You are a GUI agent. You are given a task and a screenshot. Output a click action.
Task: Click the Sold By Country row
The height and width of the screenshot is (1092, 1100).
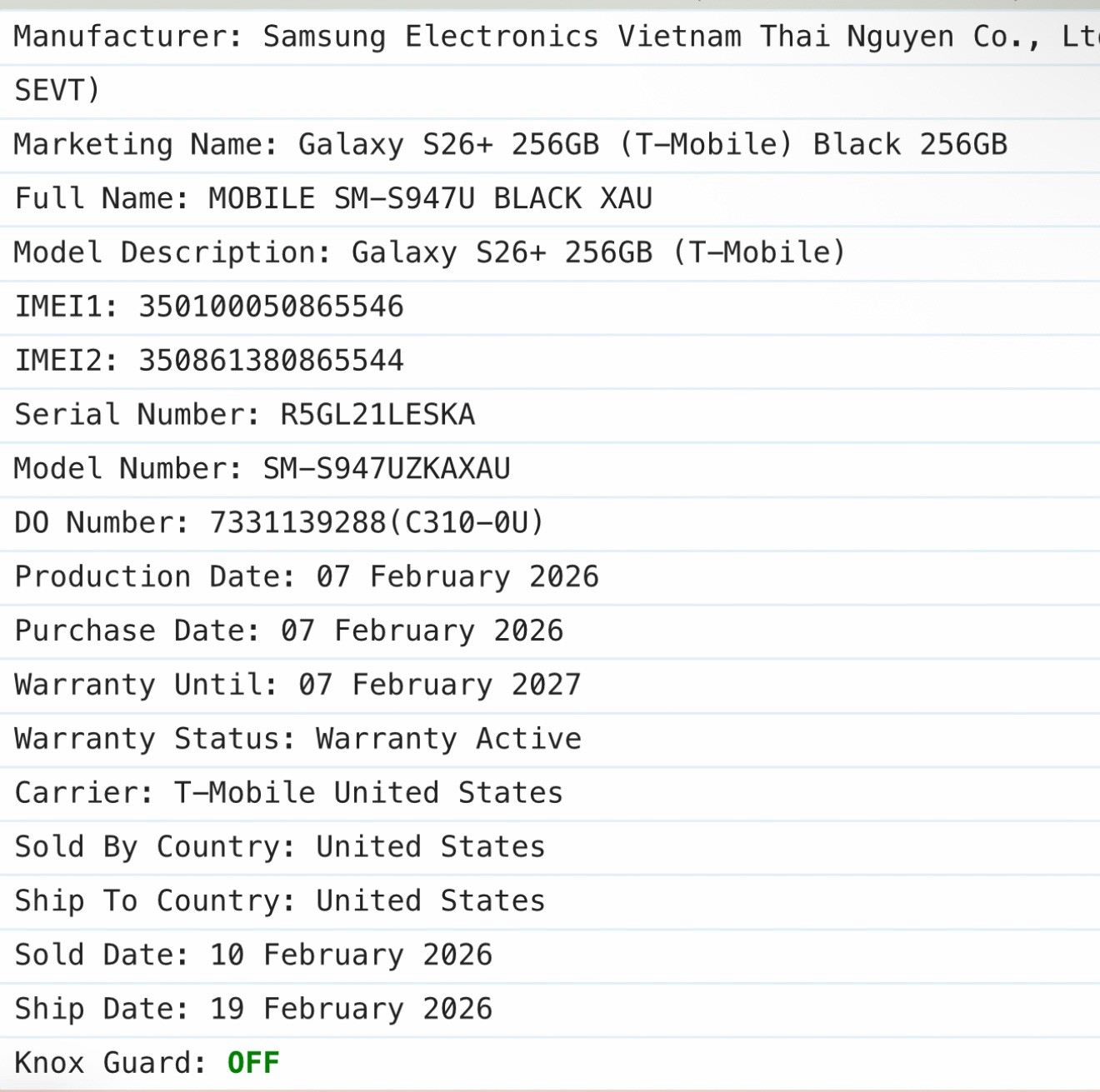[x=550, y=847]
